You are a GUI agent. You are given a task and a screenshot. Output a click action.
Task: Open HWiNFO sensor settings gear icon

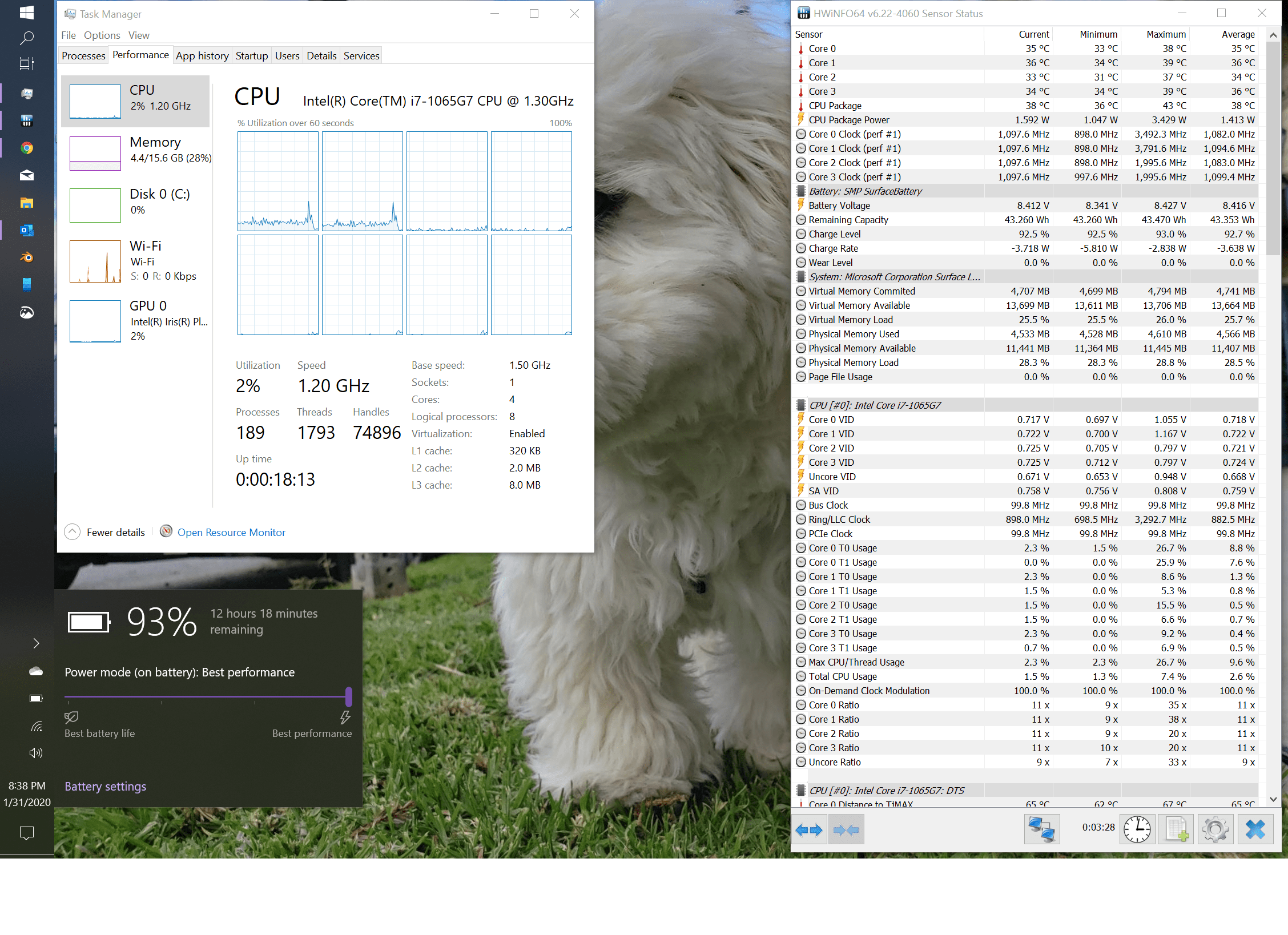(1215, 829)
